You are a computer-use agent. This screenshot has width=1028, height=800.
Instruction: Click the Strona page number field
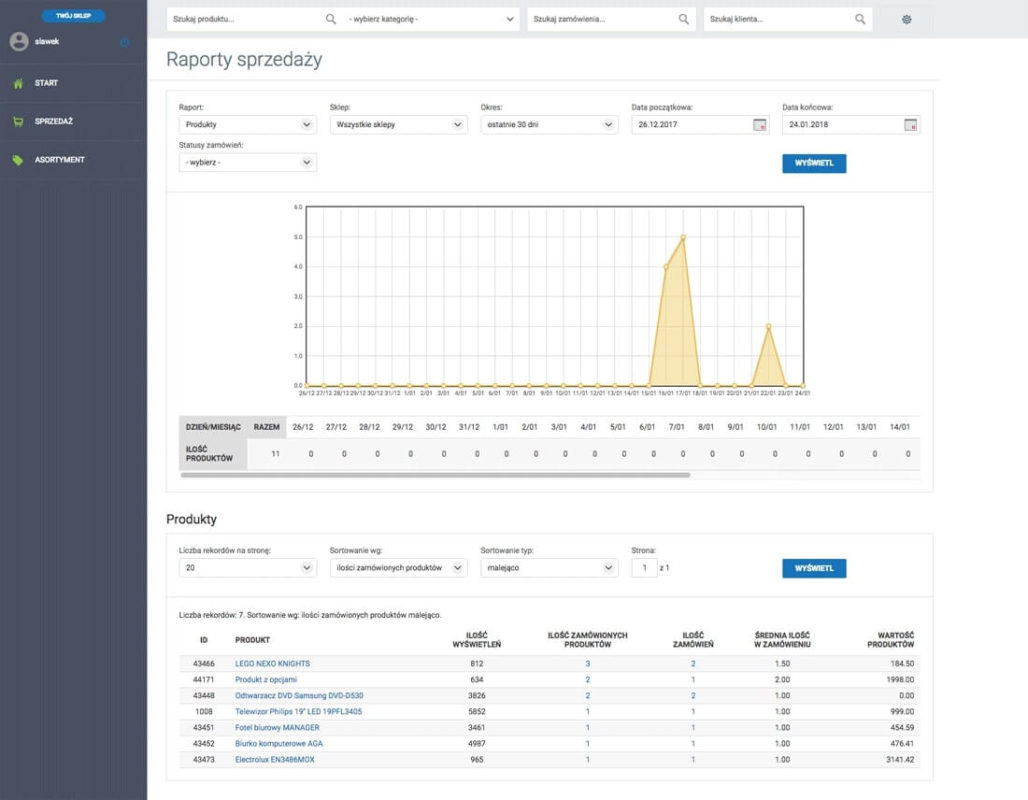[644, 568]
